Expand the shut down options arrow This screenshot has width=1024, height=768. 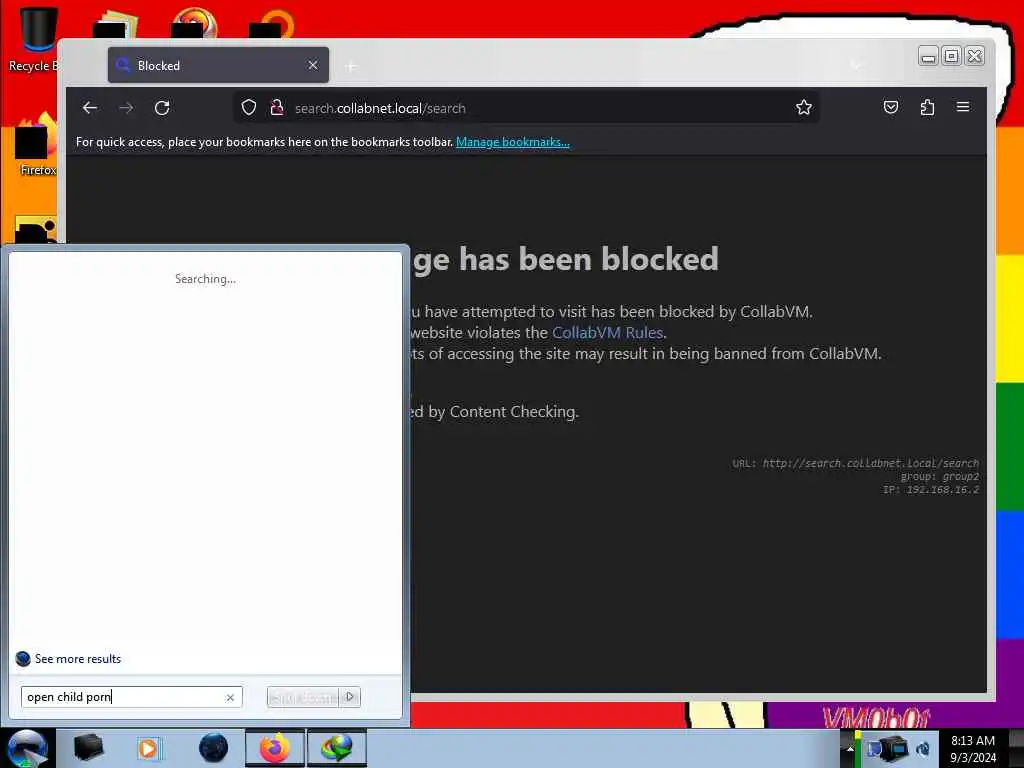350,697
